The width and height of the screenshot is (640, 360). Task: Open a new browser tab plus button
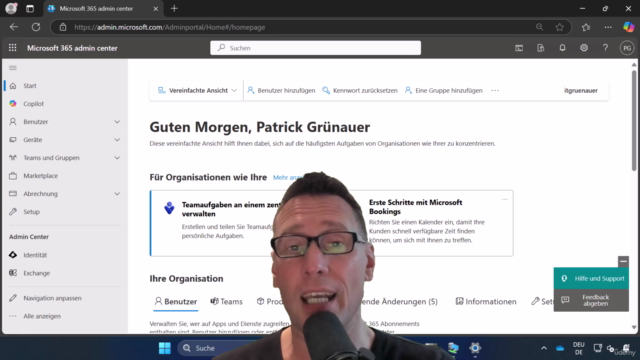[174, 9]
